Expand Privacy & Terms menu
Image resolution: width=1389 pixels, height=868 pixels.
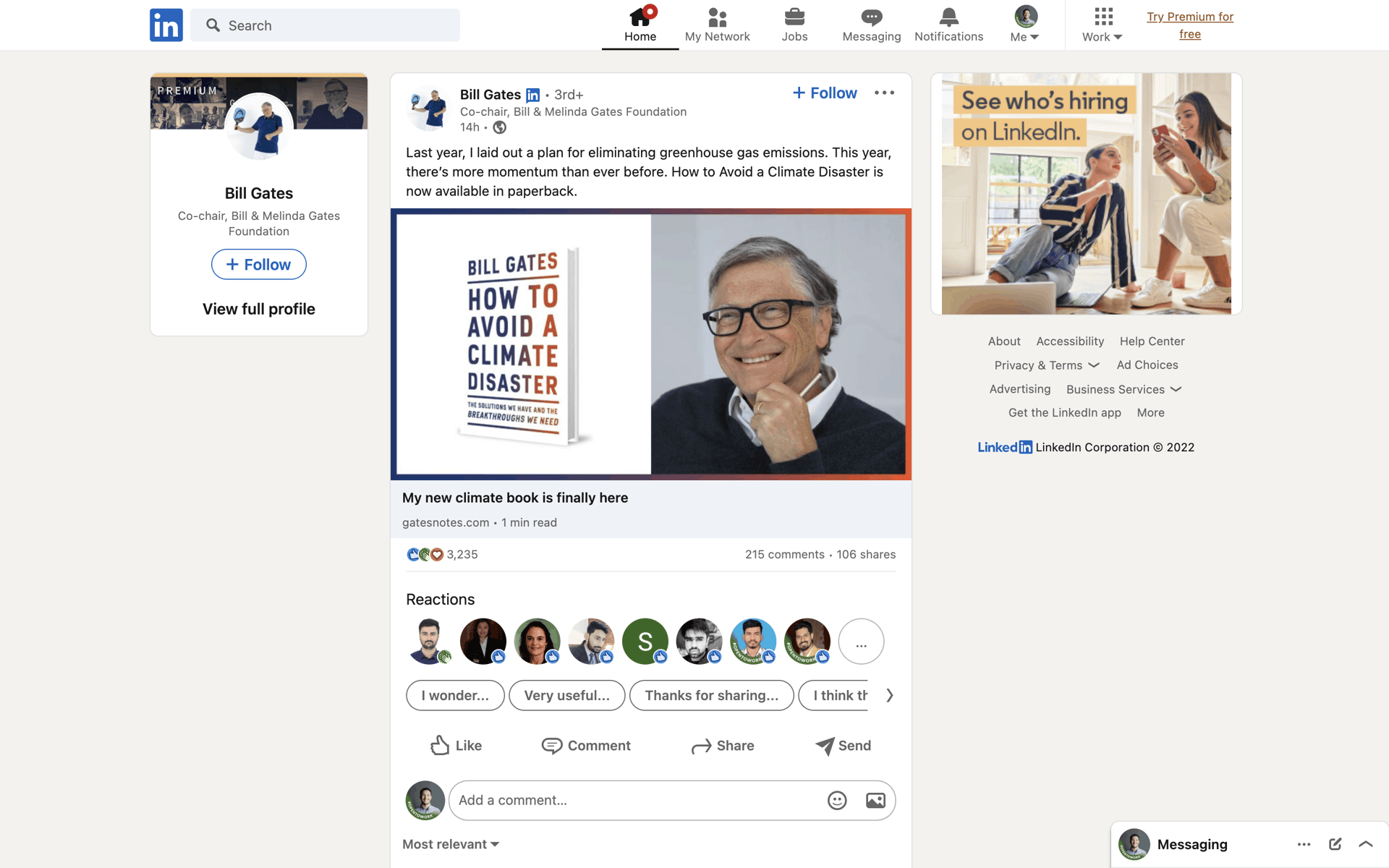tap(1046, 365)
